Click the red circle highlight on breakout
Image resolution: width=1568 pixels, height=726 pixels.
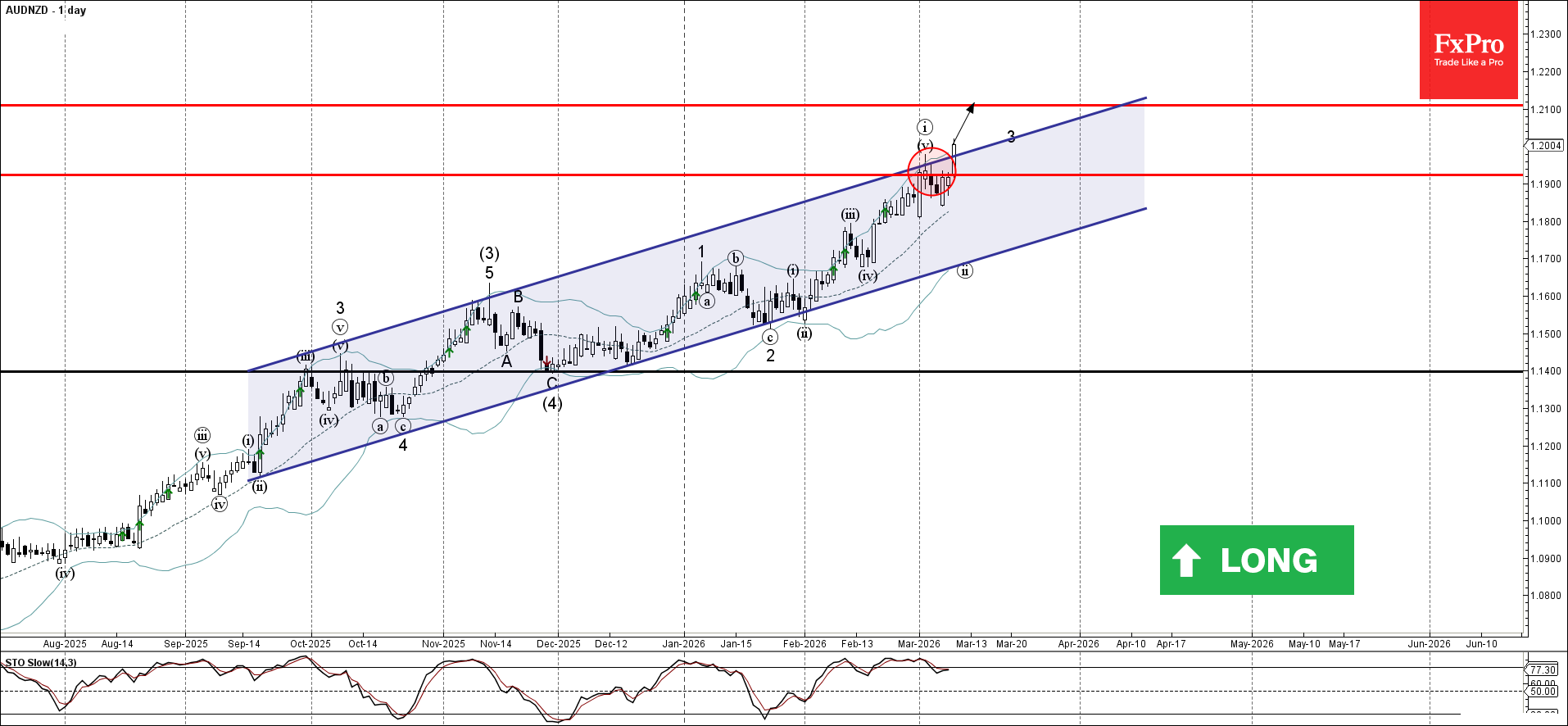click(931, 171)
